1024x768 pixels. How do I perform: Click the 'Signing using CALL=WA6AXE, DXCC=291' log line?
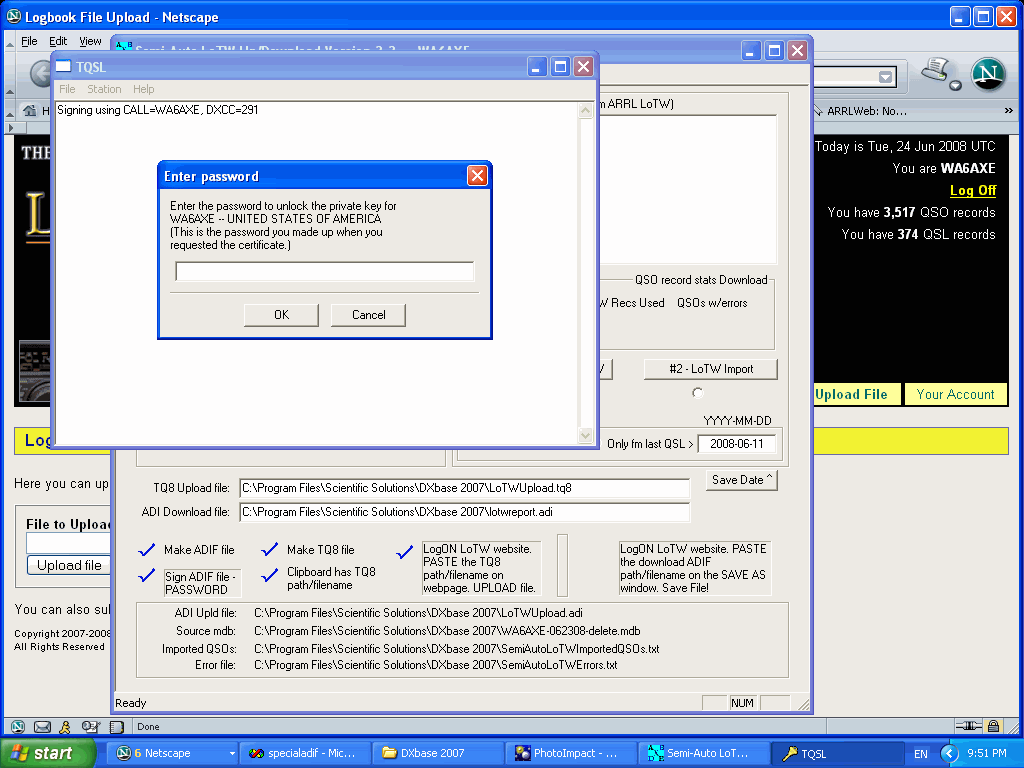tap(157, 110)
